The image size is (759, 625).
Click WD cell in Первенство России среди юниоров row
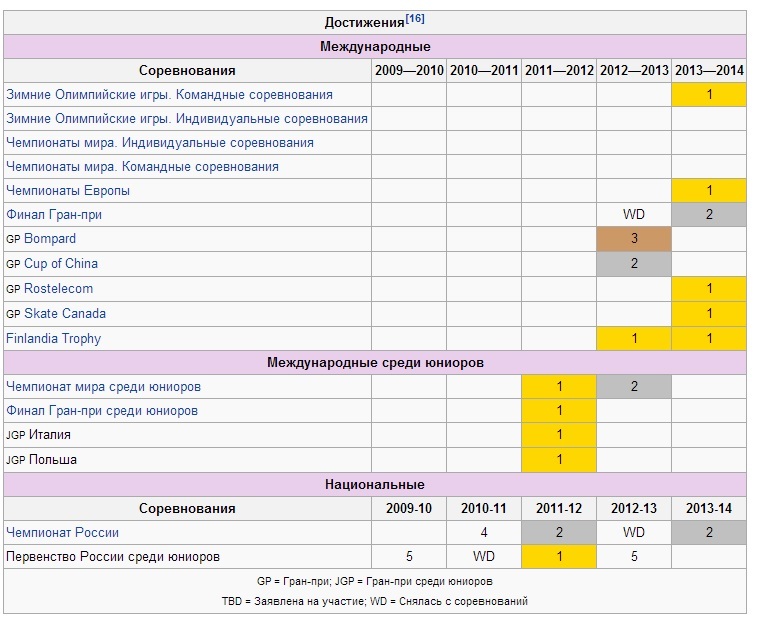click(484, 557)
